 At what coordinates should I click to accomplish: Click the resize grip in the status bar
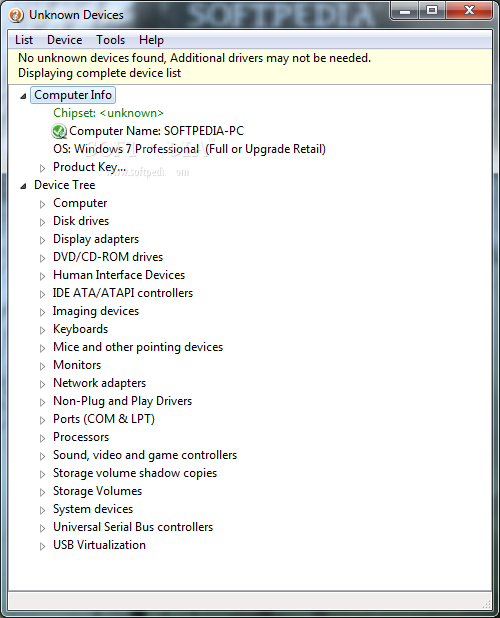[487, 603]
